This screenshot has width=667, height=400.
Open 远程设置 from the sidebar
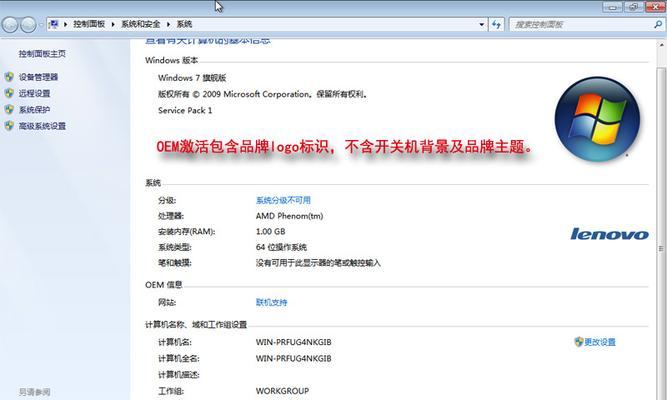(x=34, y=93)
